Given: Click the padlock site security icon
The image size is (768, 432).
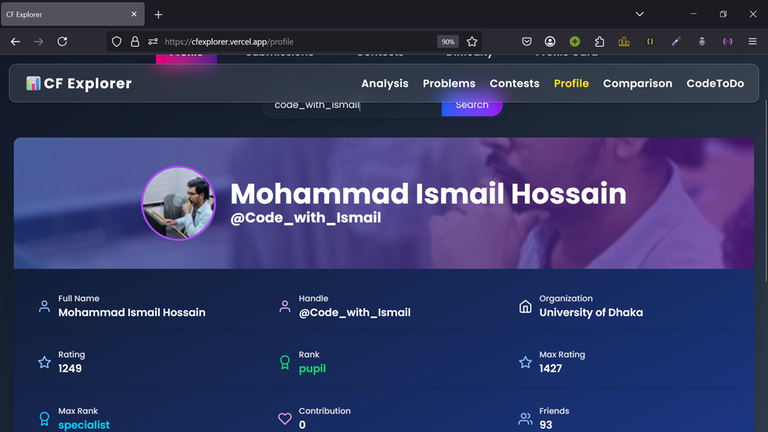Looking at the screenshot, I should 135,42.
